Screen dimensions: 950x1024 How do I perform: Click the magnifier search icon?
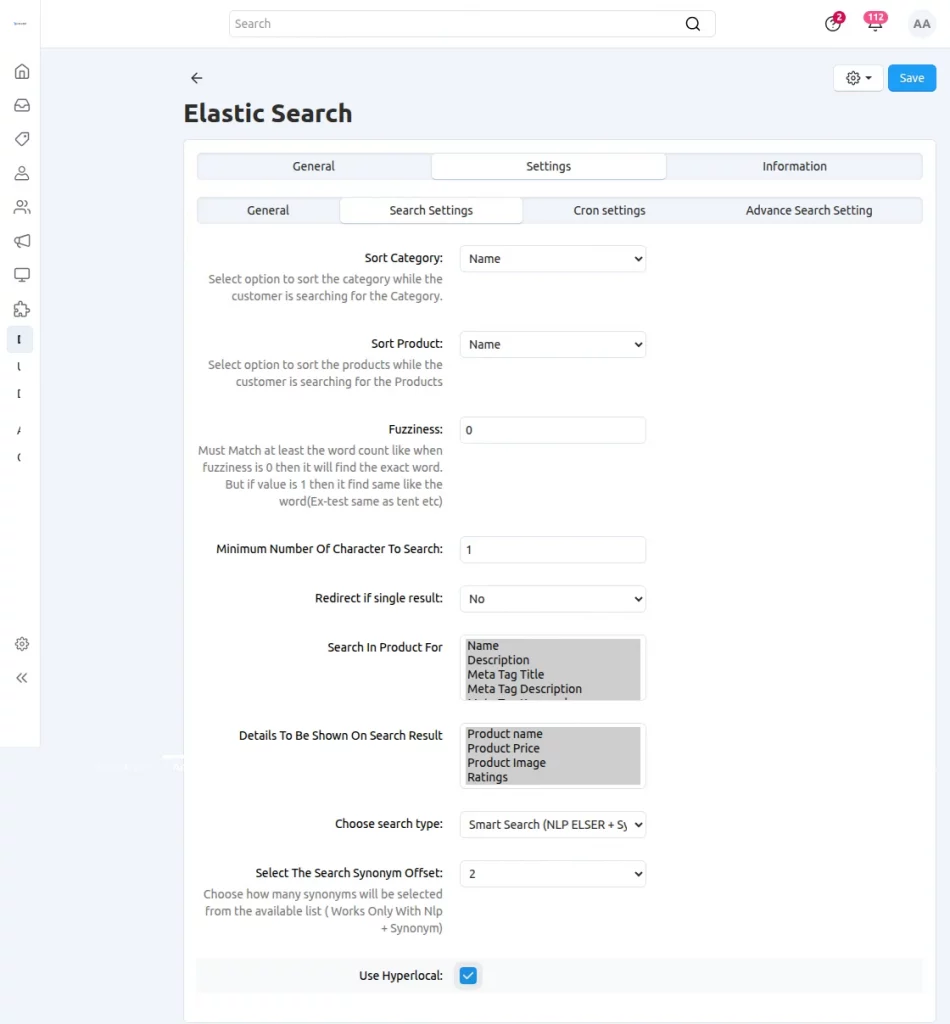click(693, 24)
